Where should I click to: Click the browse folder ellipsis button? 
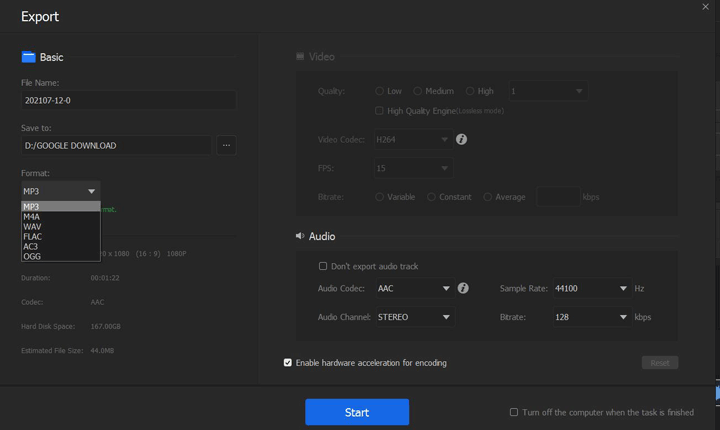click(226, 146)
